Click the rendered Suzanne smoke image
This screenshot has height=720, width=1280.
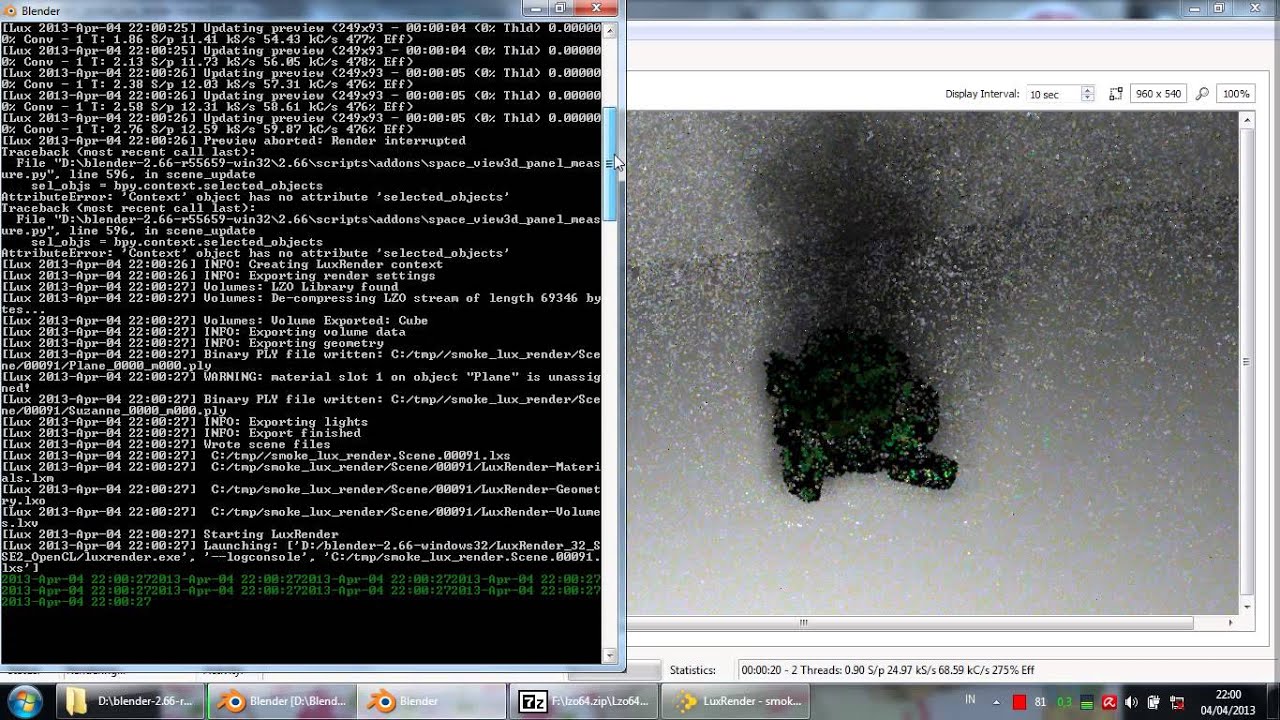click(932, 362)
